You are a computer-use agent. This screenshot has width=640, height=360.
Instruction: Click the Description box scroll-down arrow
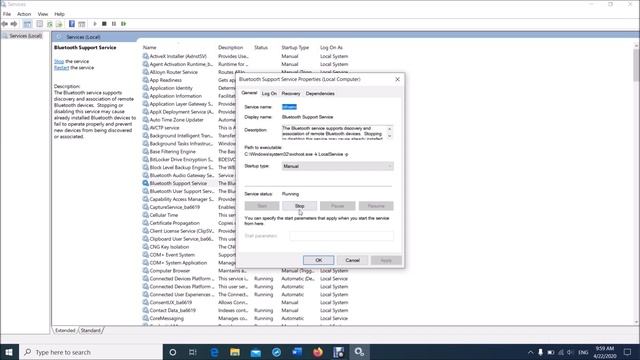click(389, 136)
